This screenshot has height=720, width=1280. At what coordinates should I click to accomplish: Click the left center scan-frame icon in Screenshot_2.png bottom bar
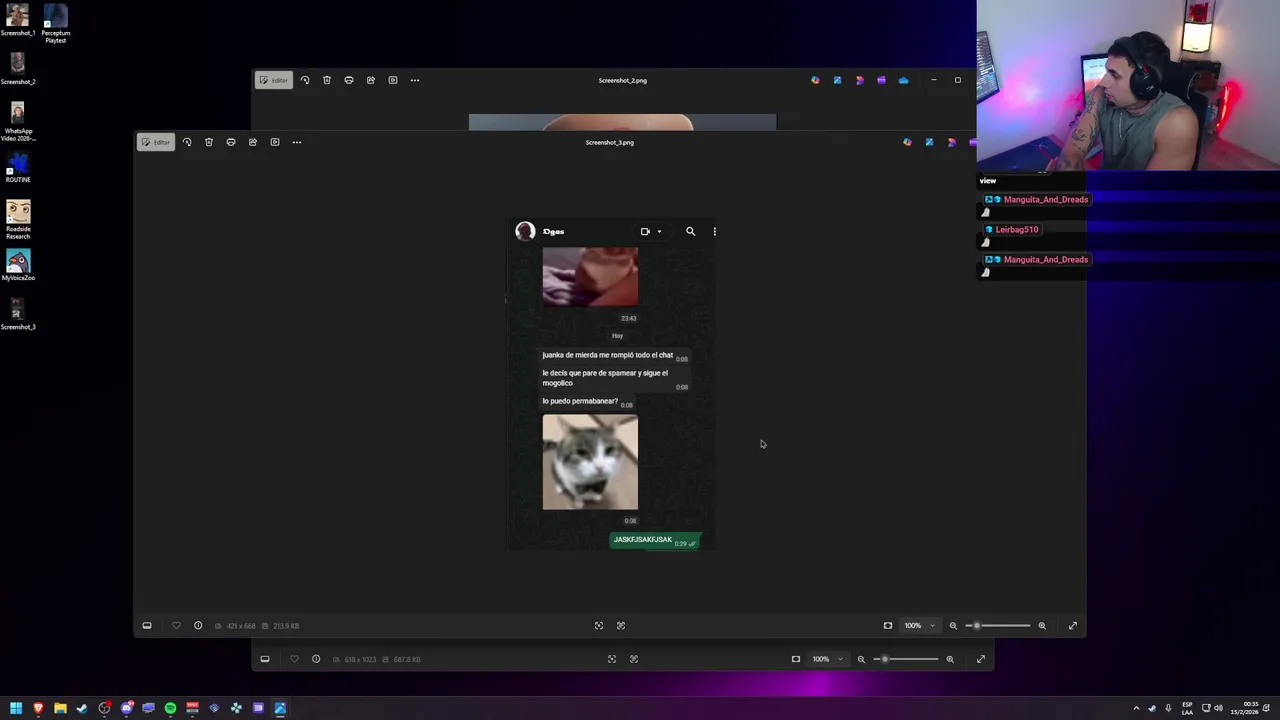tap(612, 659)
